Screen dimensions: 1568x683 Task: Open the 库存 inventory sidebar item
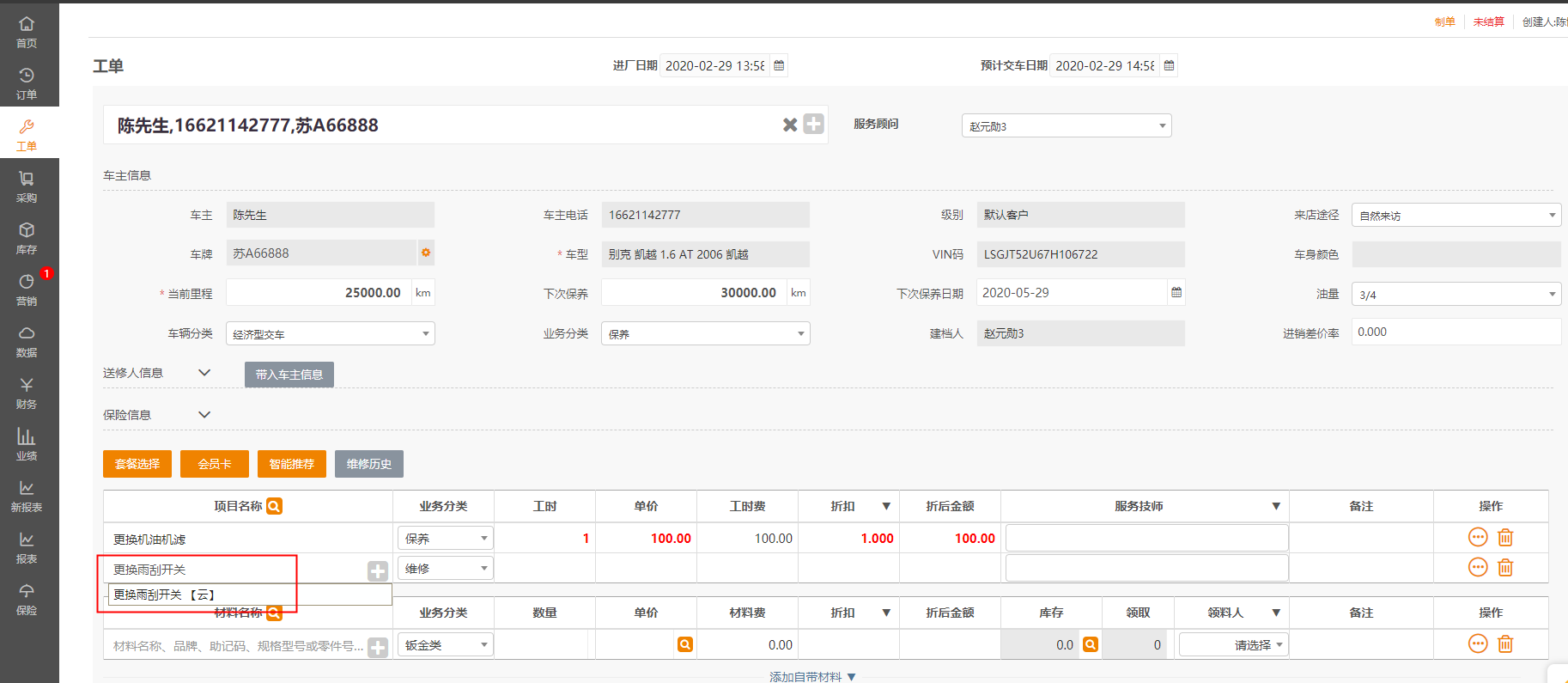point(27,238)
